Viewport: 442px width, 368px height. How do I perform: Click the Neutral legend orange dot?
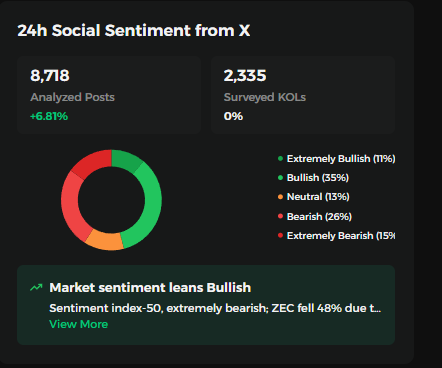280,197
